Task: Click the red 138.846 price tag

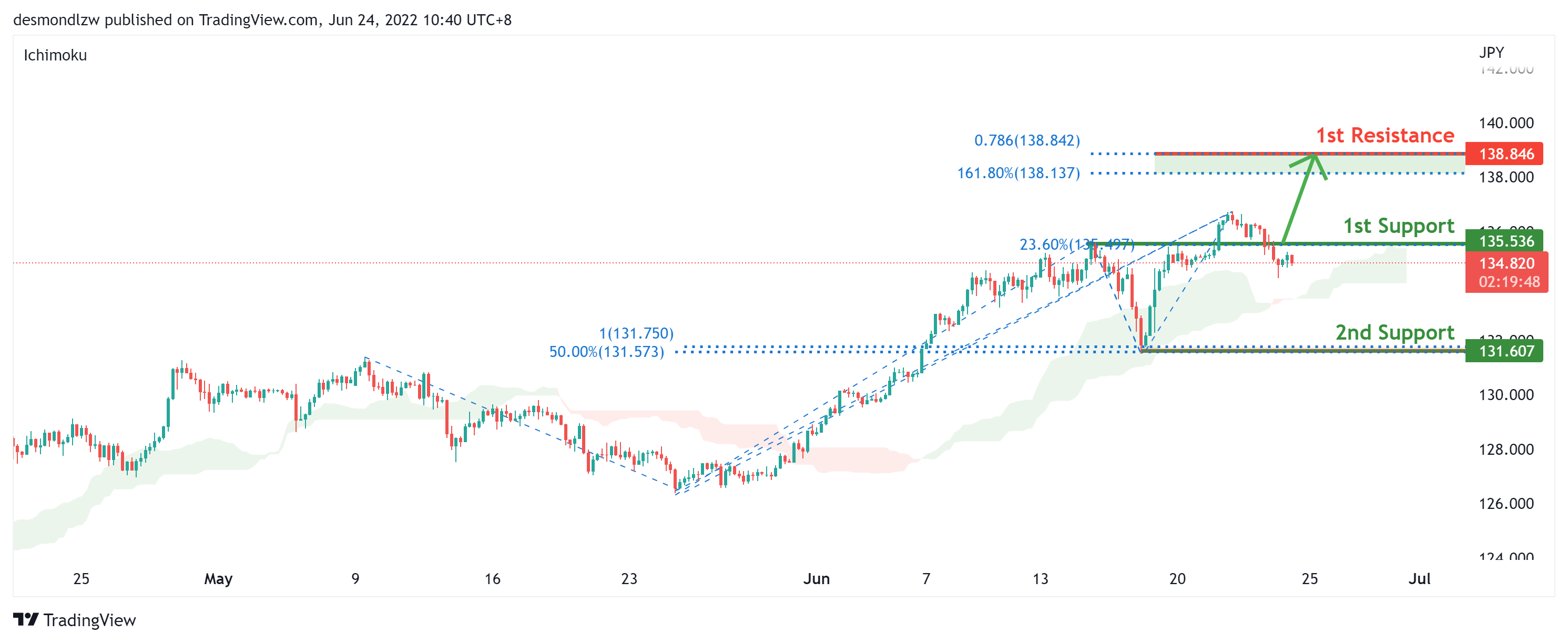Action: click(1503, 154)
